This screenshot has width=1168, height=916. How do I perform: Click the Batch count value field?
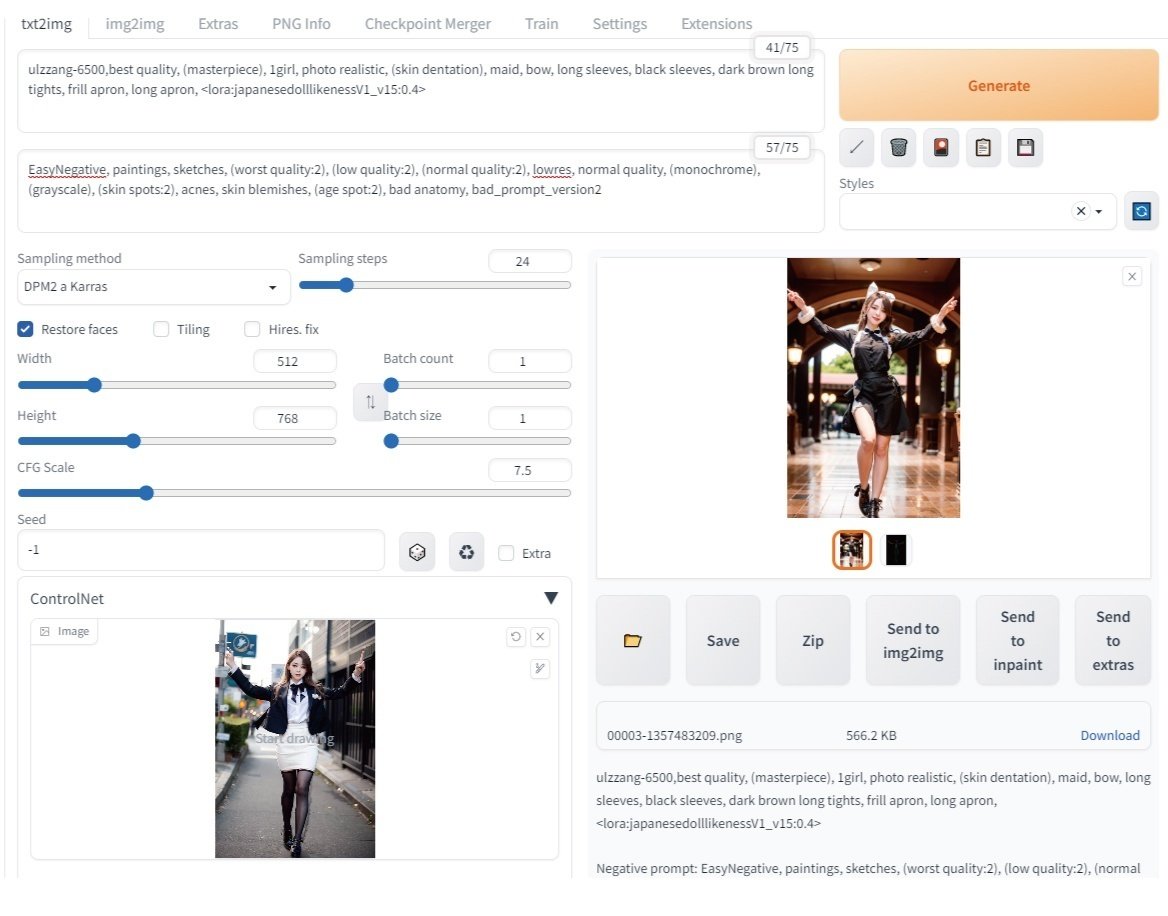coord(530,361)
